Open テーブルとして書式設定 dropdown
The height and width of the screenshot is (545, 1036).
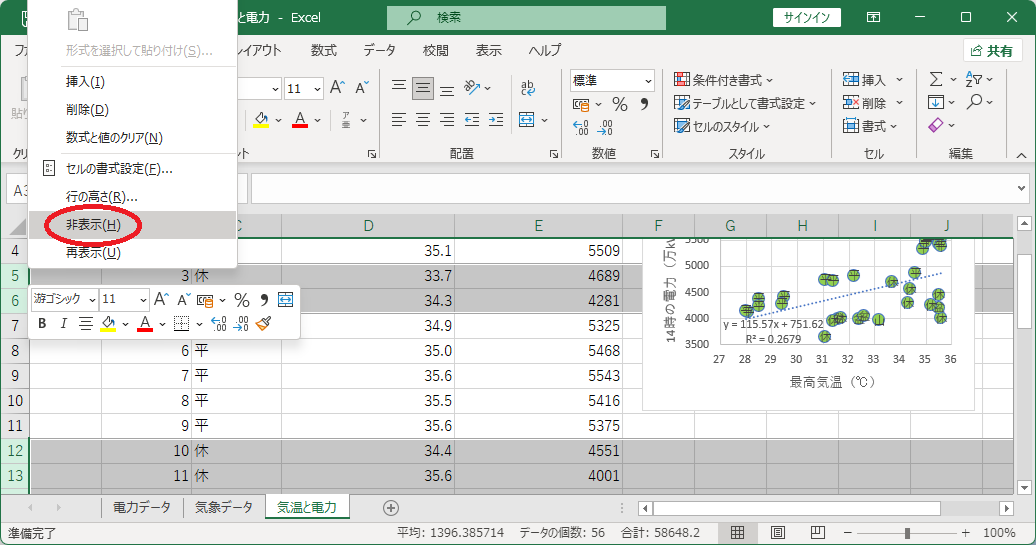click(745, 103)
